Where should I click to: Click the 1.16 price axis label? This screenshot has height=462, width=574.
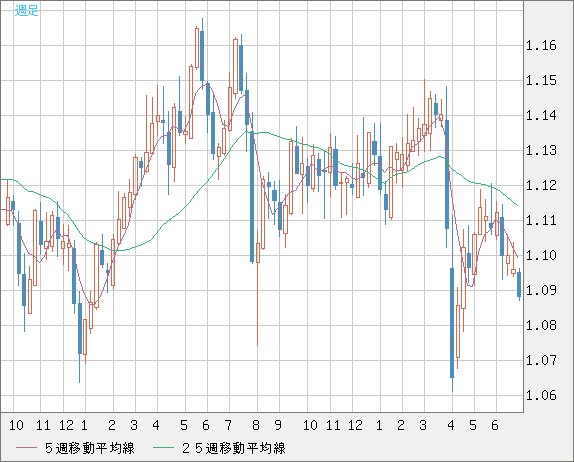(x=541, y=46)
